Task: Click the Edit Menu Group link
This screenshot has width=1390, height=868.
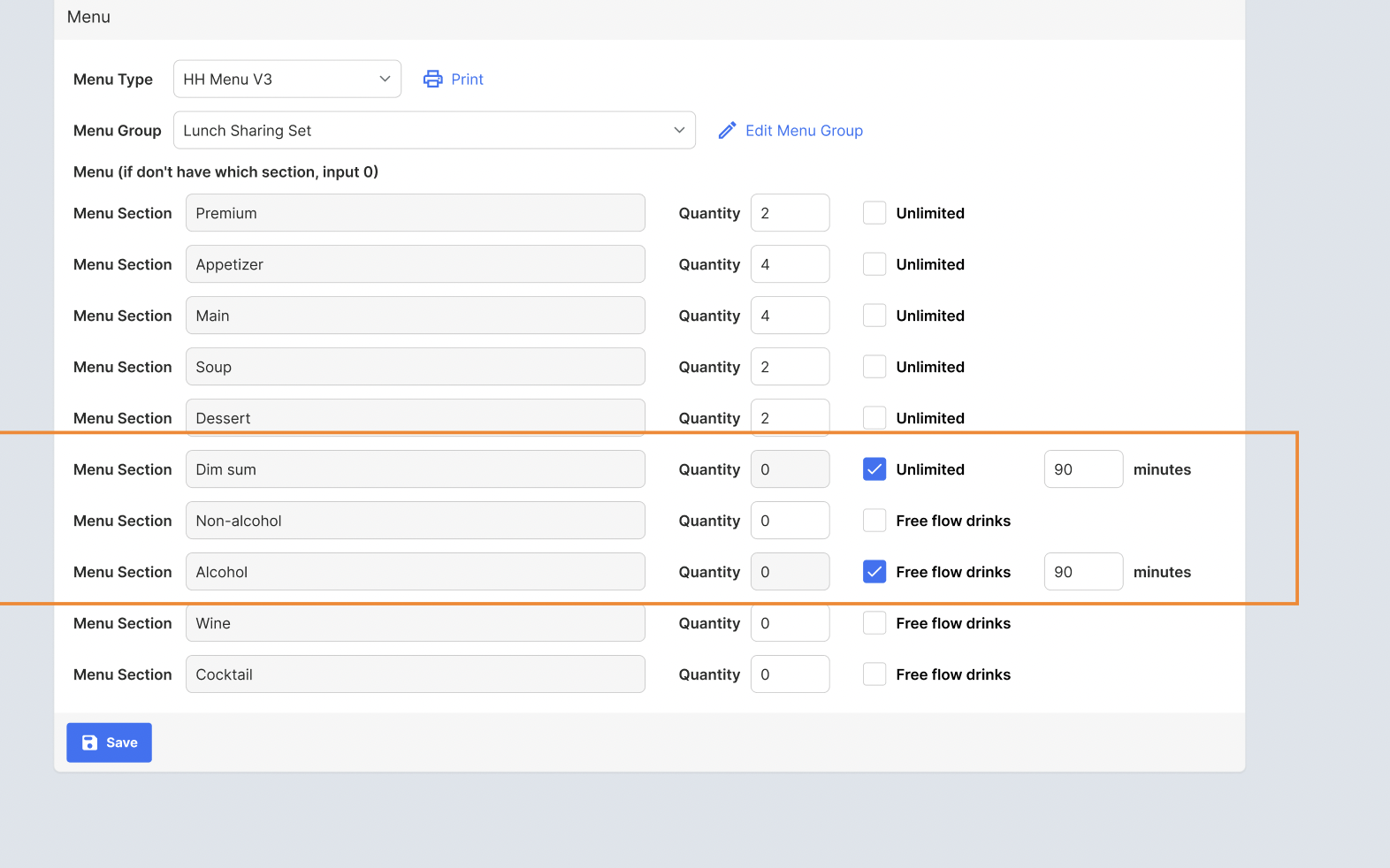Action: [804, 131]
